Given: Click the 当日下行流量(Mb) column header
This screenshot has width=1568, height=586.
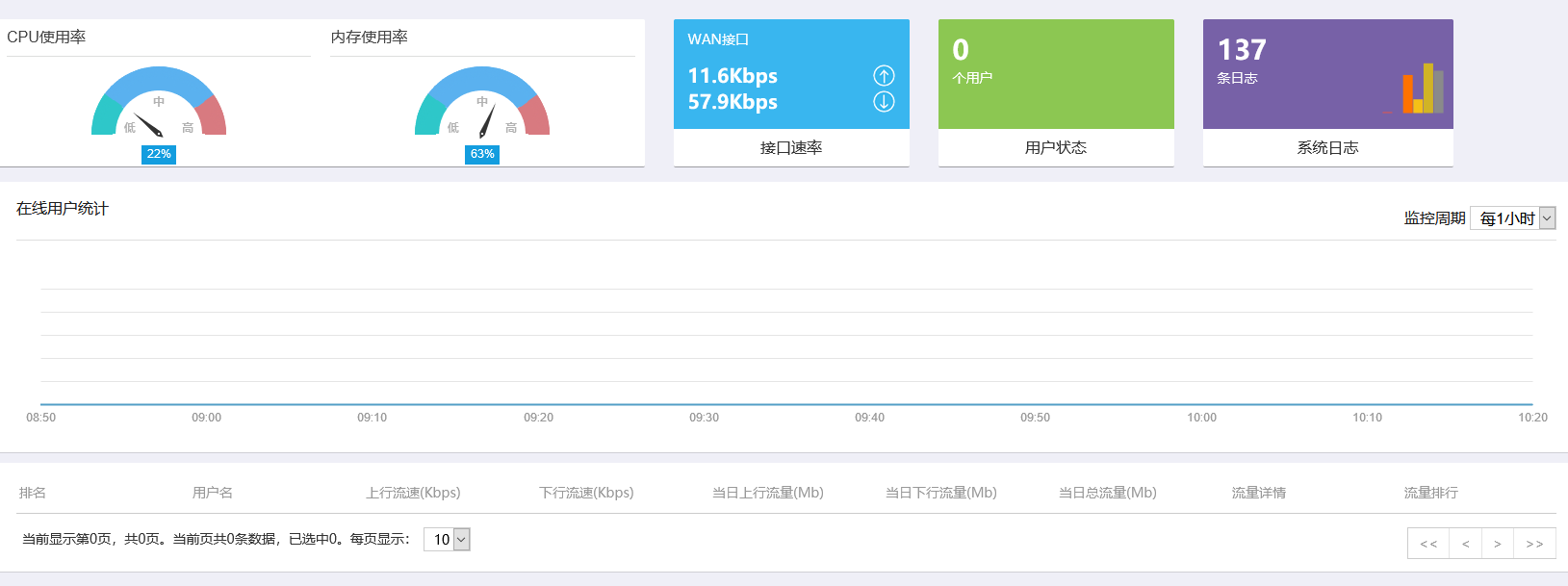Looking at the screenshot, I should 941,493.
